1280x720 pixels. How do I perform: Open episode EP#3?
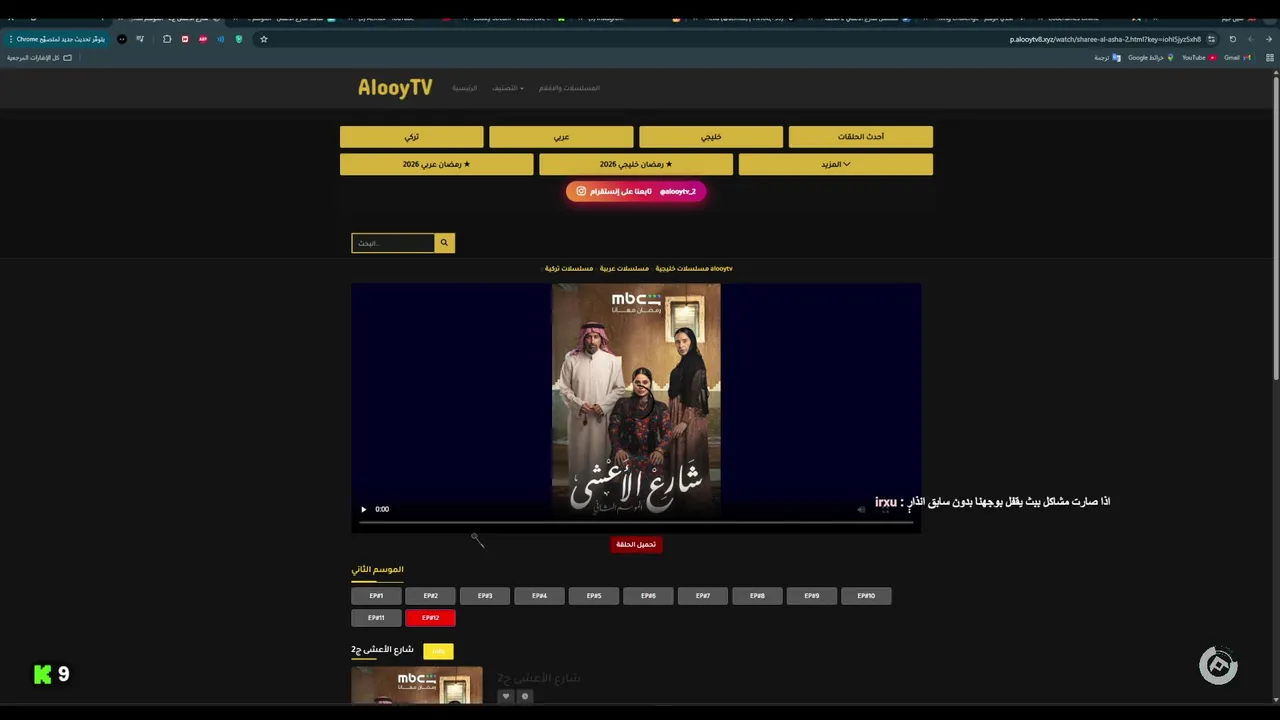[485, 596]
